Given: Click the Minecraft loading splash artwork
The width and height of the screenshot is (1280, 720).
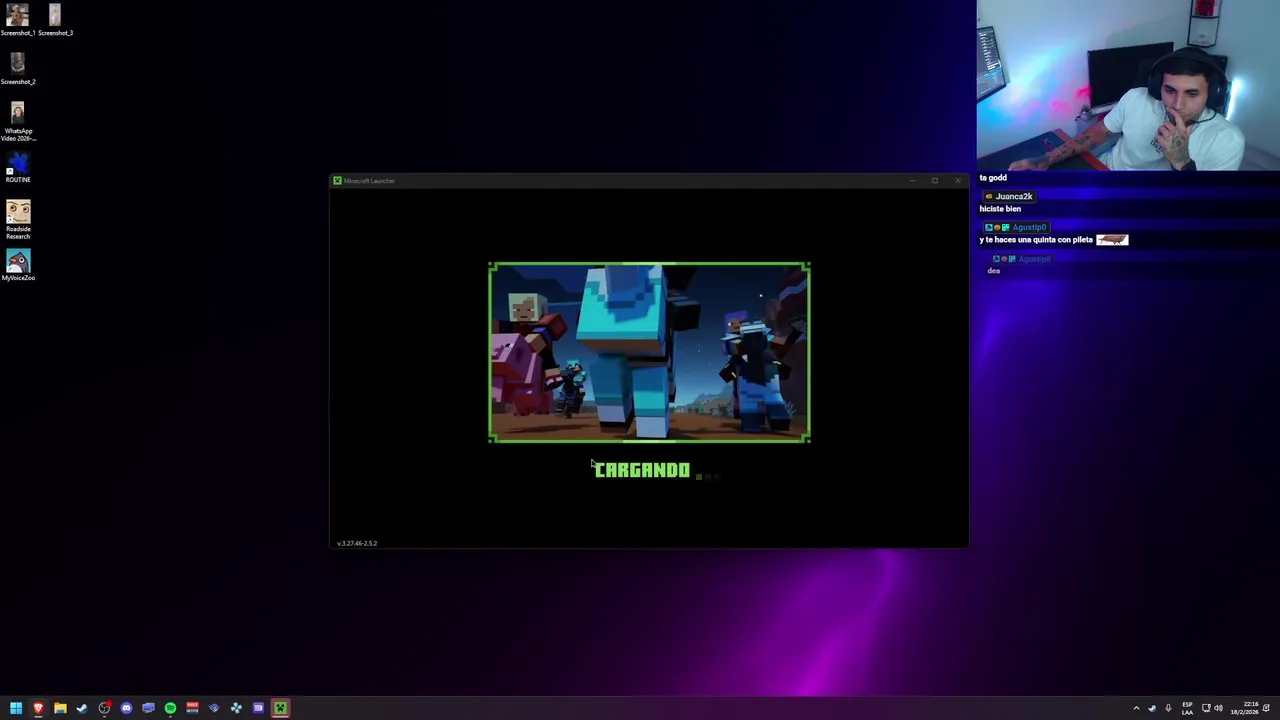Looking at the screenshot, I should tap(649, 352).
